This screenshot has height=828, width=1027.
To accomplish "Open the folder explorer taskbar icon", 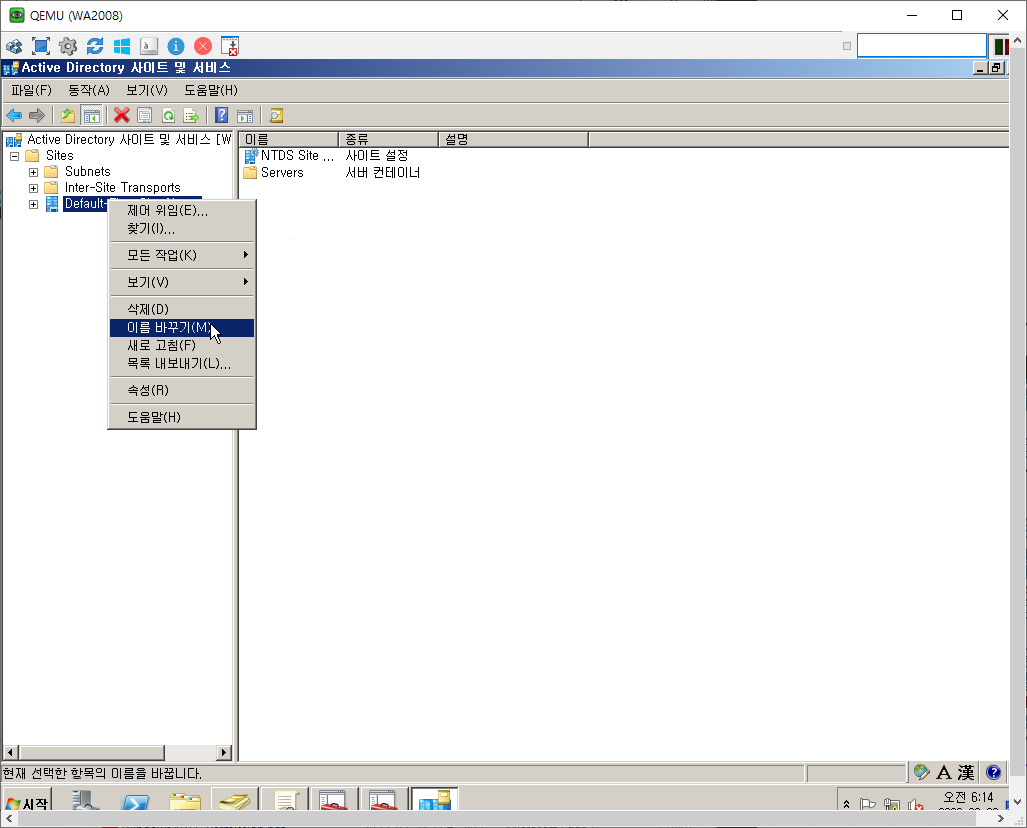I will pos(185,801).
